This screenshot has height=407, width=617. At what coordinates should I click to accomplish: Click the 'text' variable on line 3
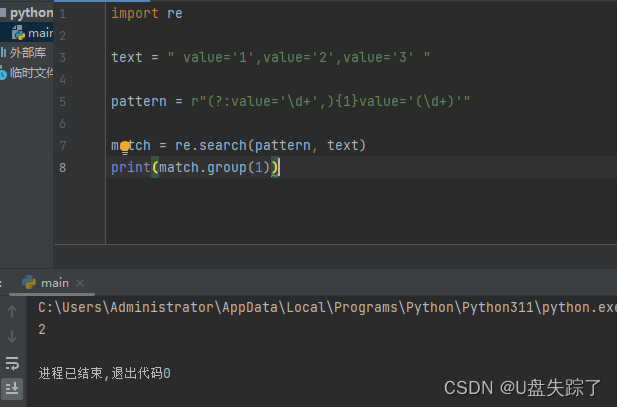tap(127, 57)
